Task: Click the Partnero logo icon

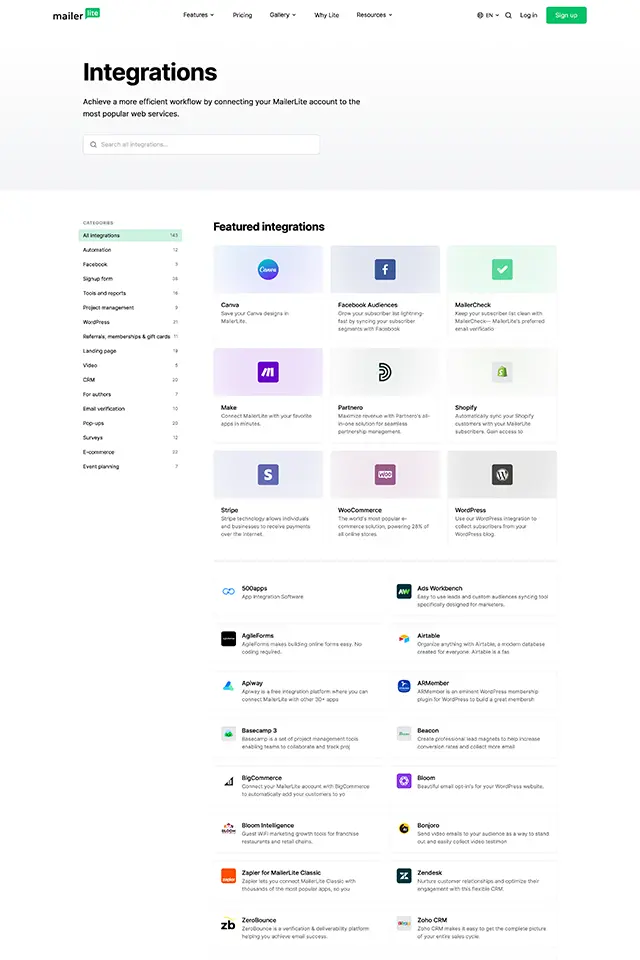Action: click(x=385, y=372)
